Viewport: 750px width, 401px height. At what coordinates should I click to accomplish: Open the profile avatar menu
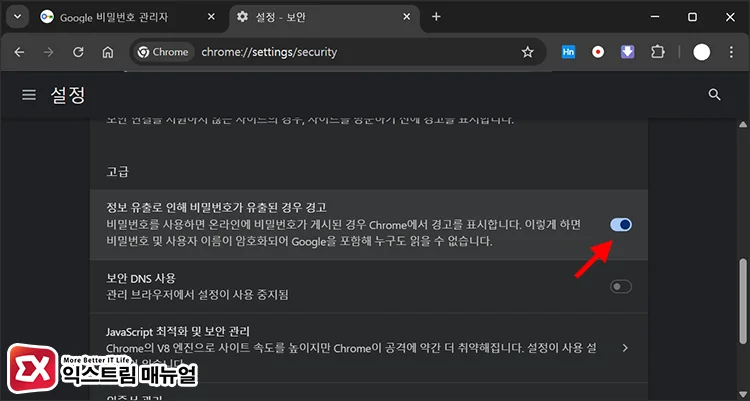pos(702,52)
